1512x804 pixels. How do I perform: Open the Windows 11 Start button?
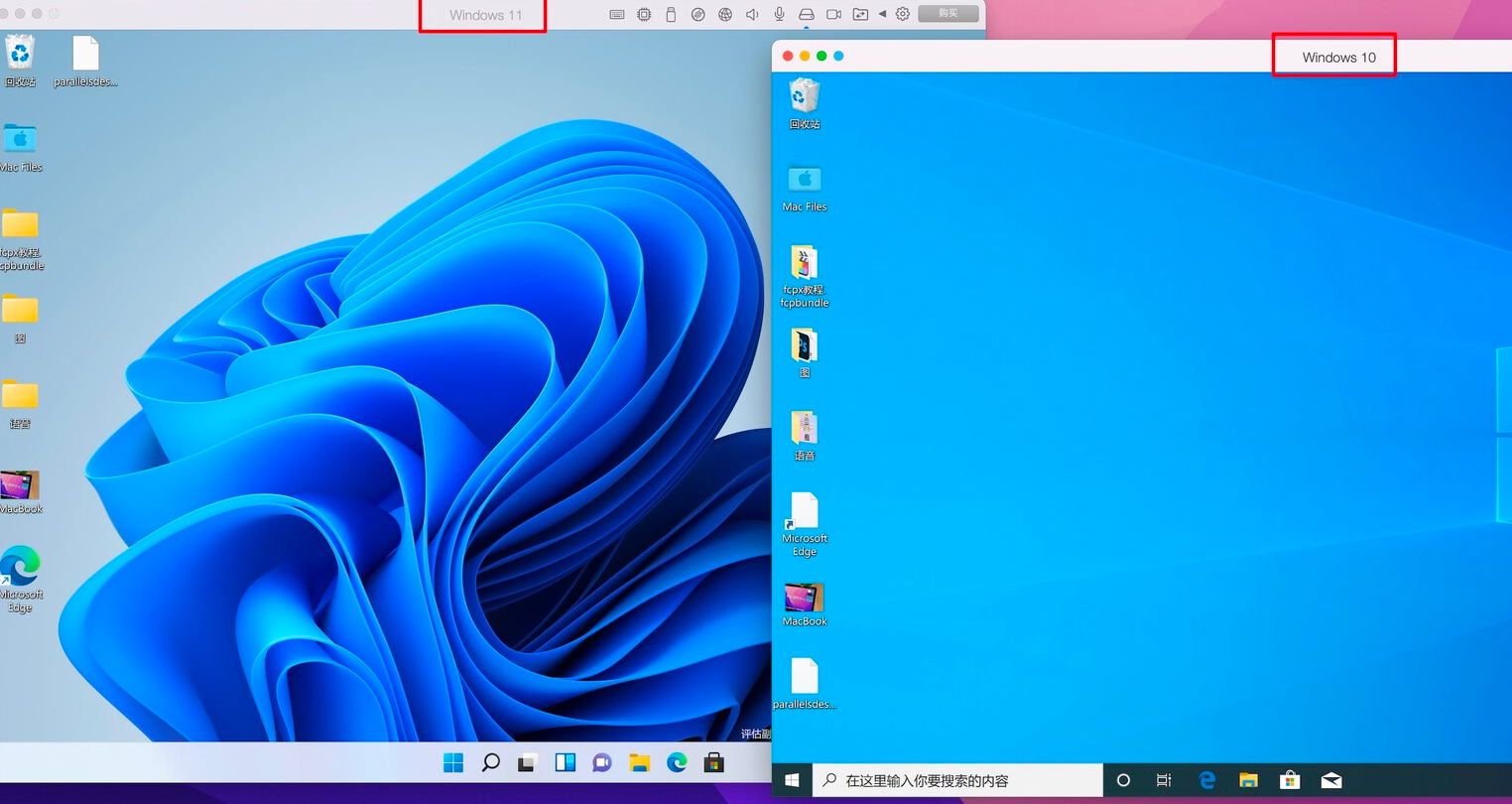453,762
